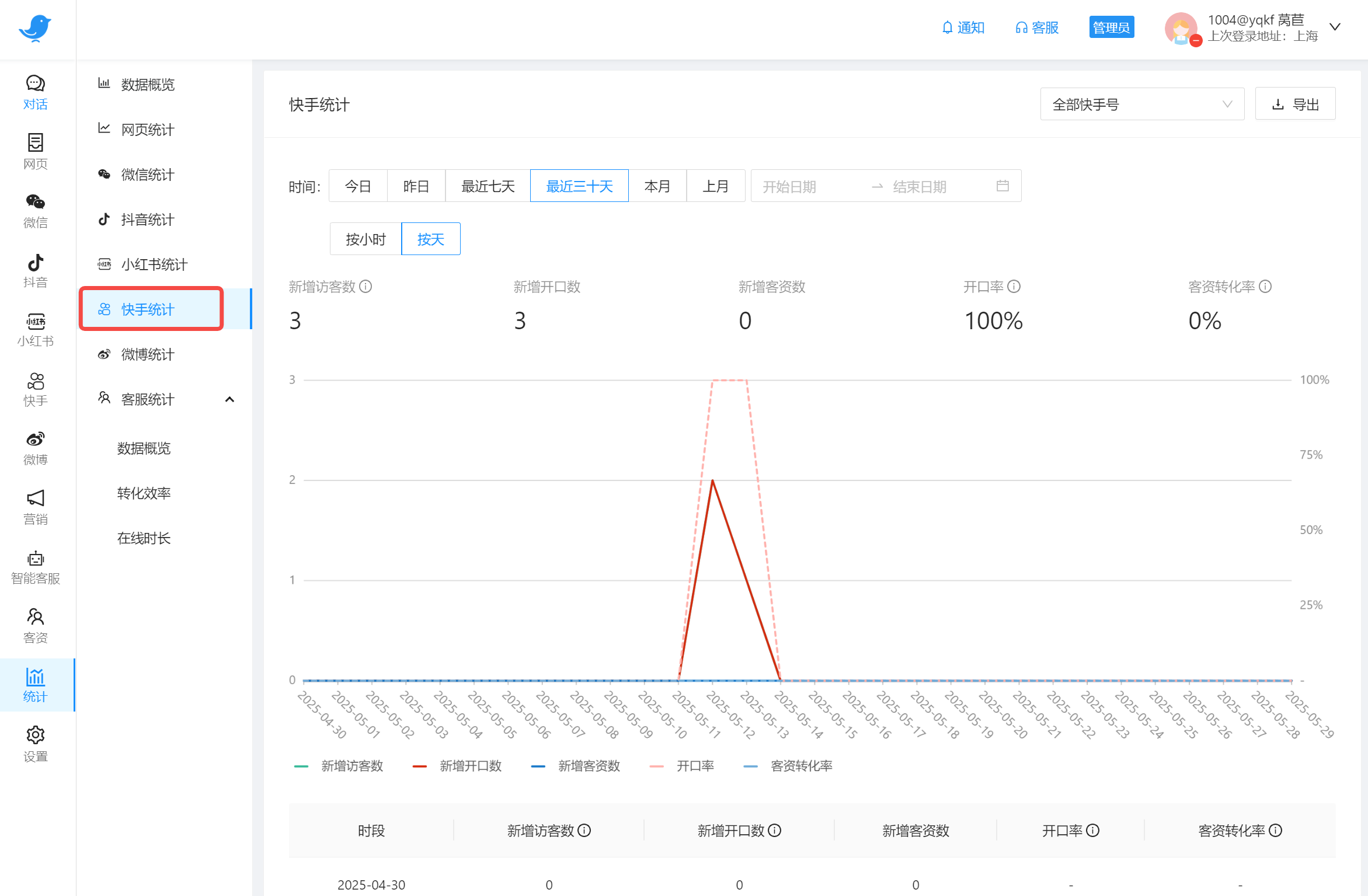The height and width of the screenshot is (896, 1368).
Task: Click the 导出 export button
Action: coord(1295,104)
